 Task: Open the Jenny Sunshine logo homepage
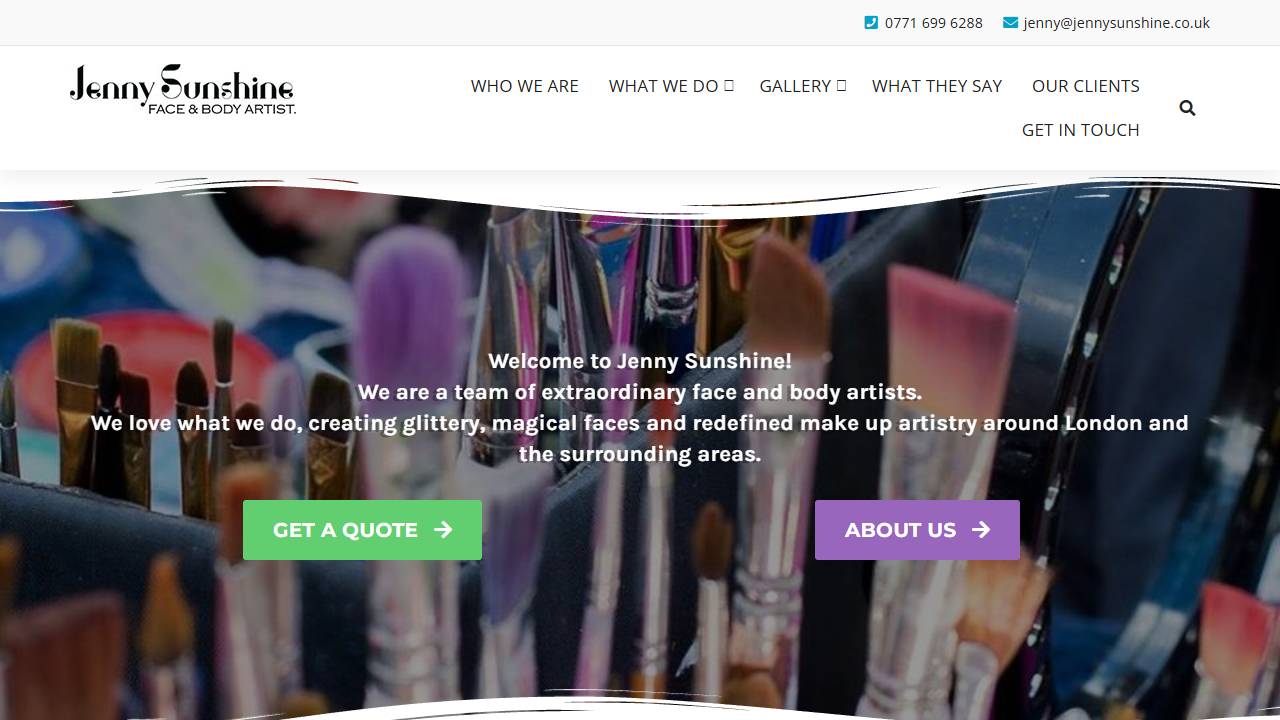(x=183, y=90)
